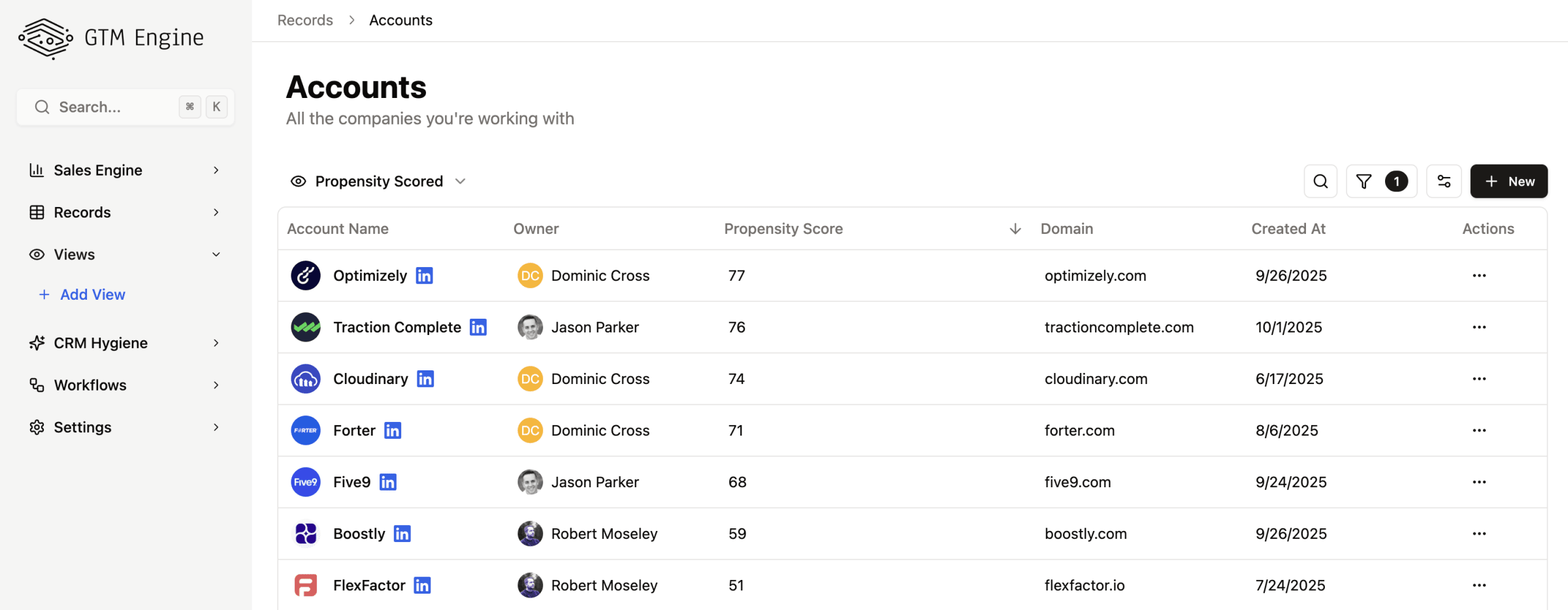Viewport: 1568px width, 610px height.
Task: Click the Boostly company logo
Action: click(306, 534)
